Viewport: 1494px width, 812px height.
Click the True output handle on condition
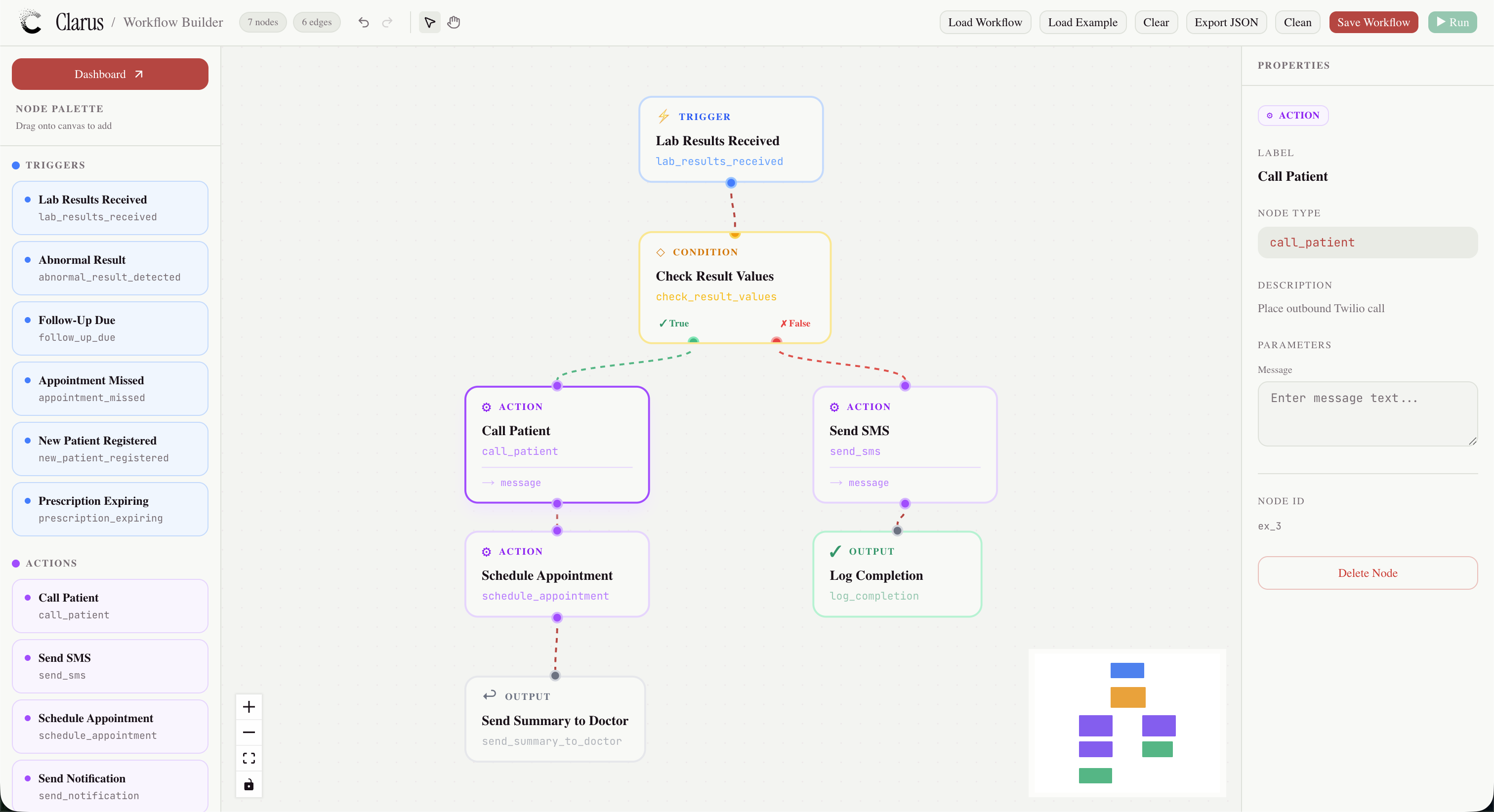click(693, 340)
